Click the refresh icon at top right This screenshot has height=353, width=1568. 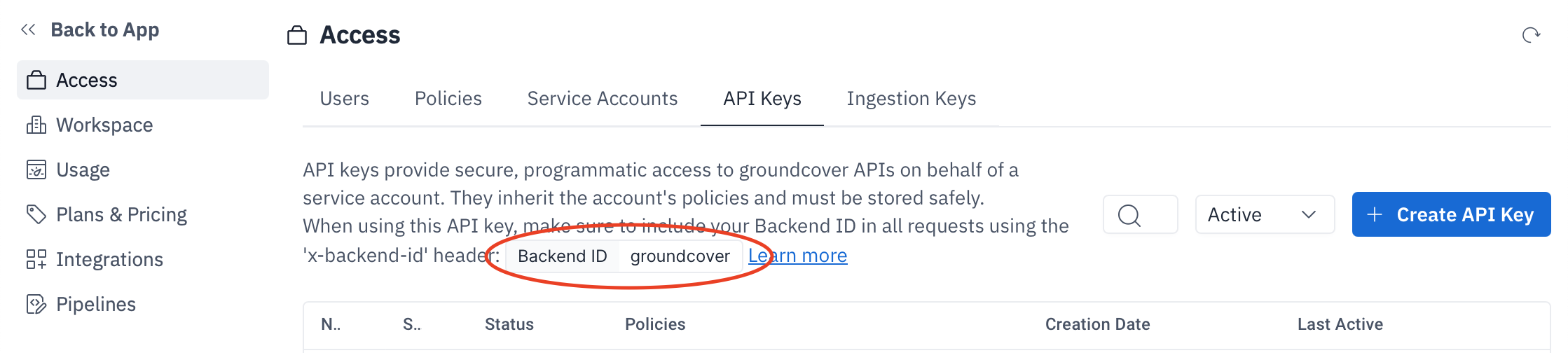point(1531,35)
